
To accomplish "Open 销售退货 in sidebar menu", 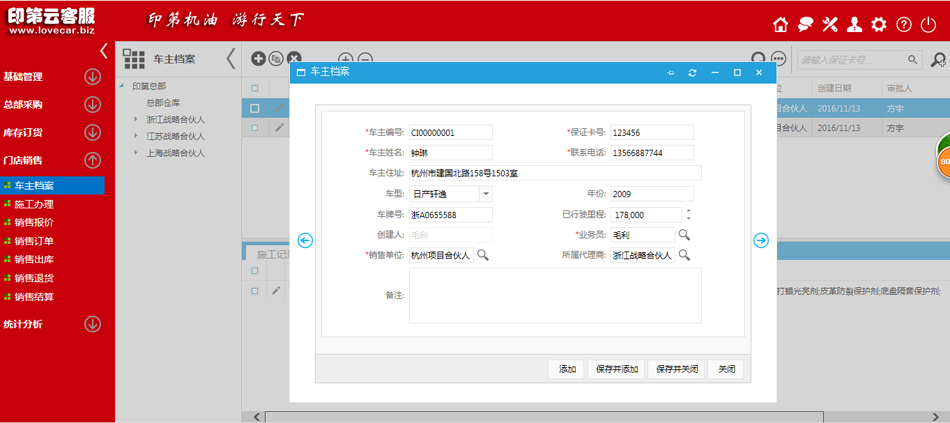I will (x=34, y=278).
